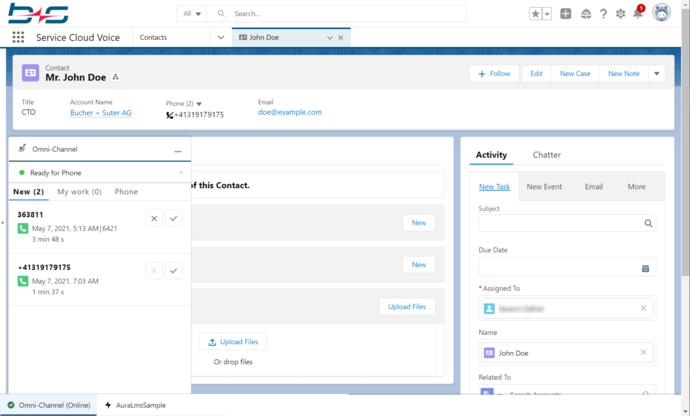Switch to the Chatter tab
The height and width of the screenshot is (416, 690).
[547, 155]
